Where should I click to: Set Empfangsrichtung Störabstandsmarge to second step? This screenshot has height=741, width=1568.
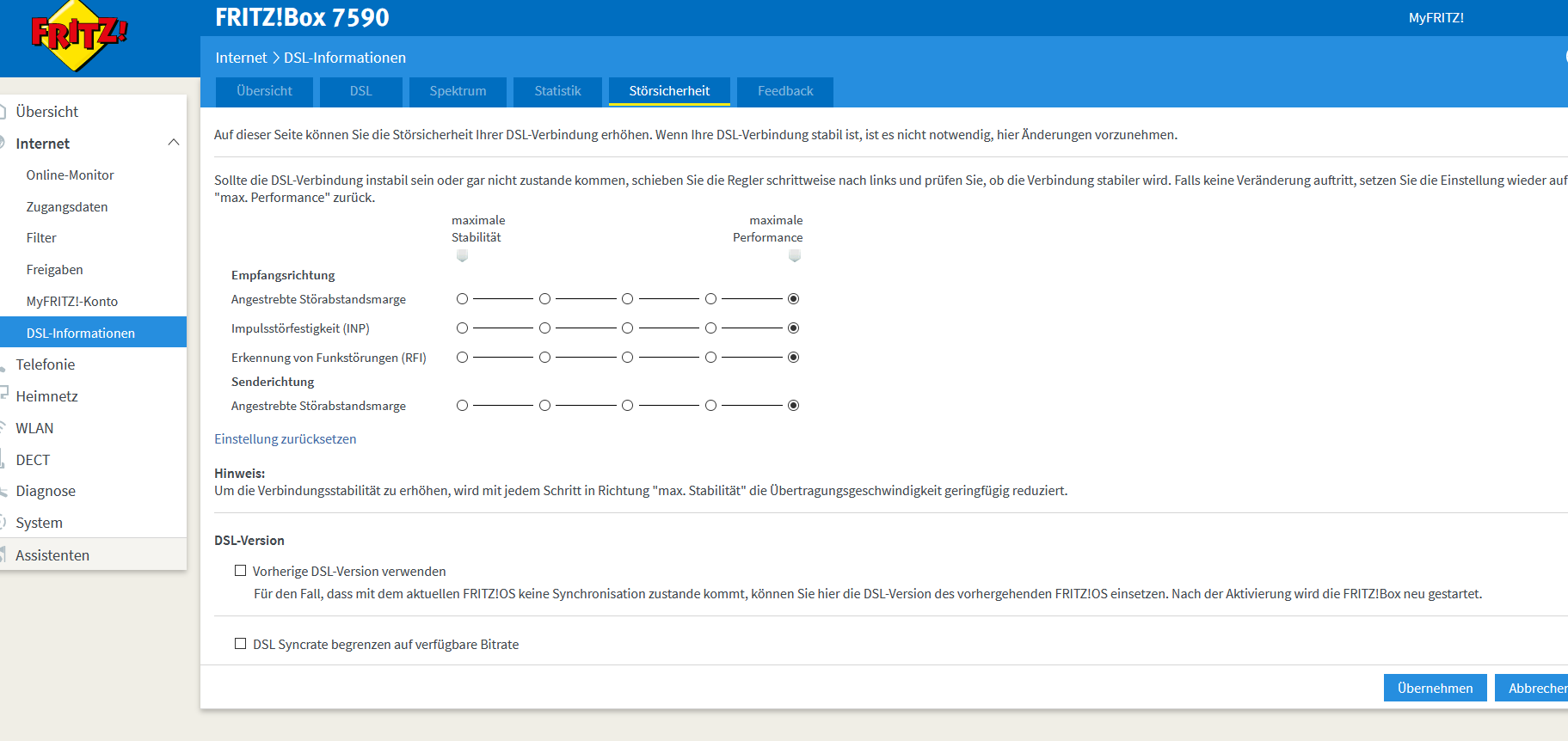[x=544, y=299]
